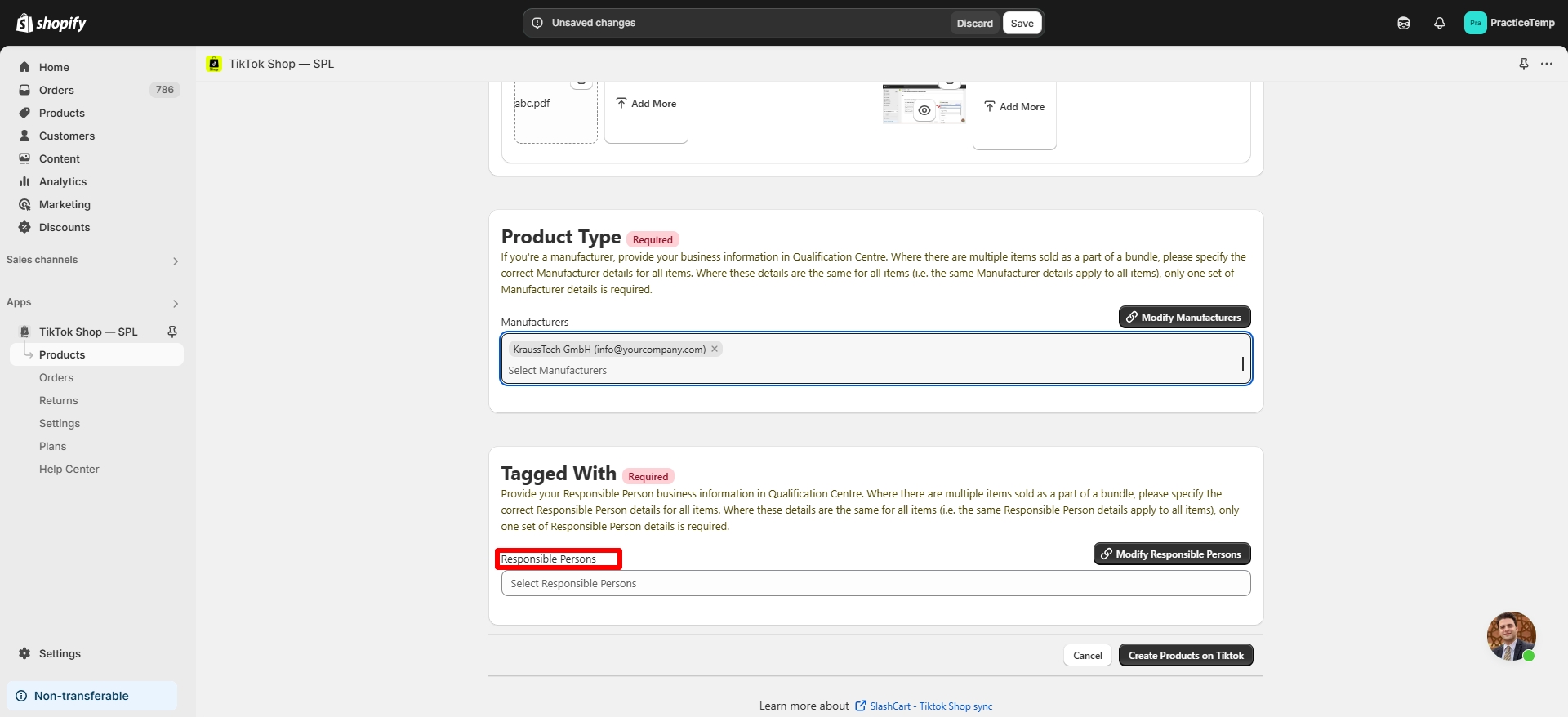Image resolution: width=1568 pixels, height=717 pixels.
Task: Click the Shopify logo
Action: [x=51, y=23]
